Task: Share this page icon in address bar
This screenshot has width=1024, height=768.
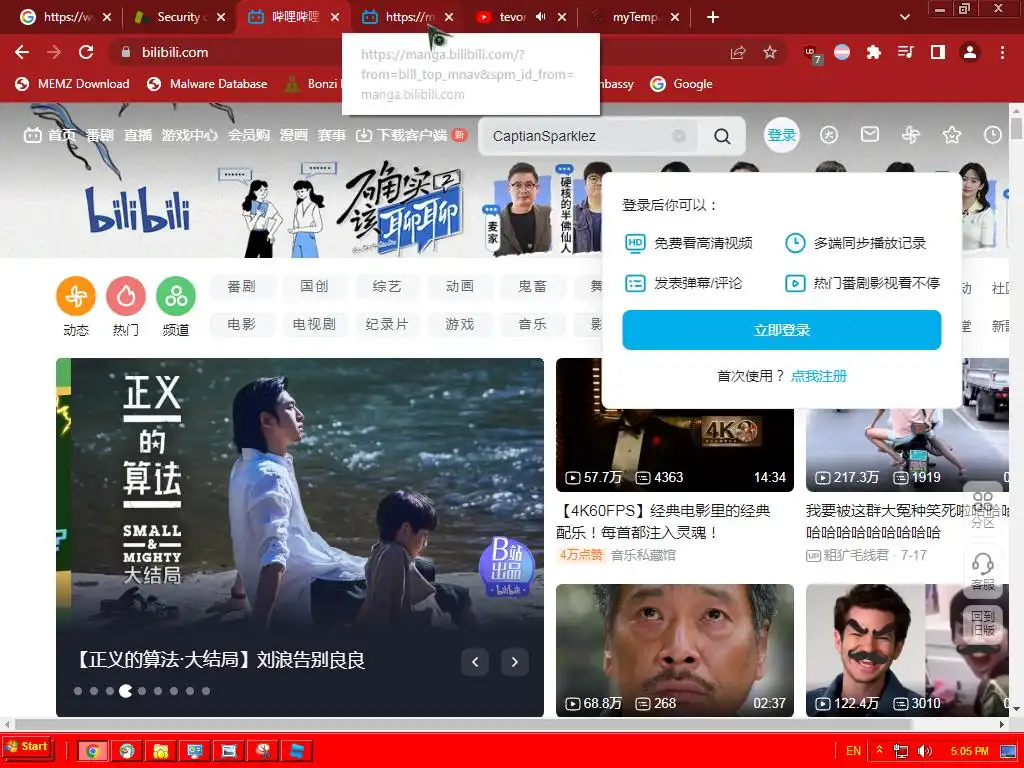Action: 738,52
